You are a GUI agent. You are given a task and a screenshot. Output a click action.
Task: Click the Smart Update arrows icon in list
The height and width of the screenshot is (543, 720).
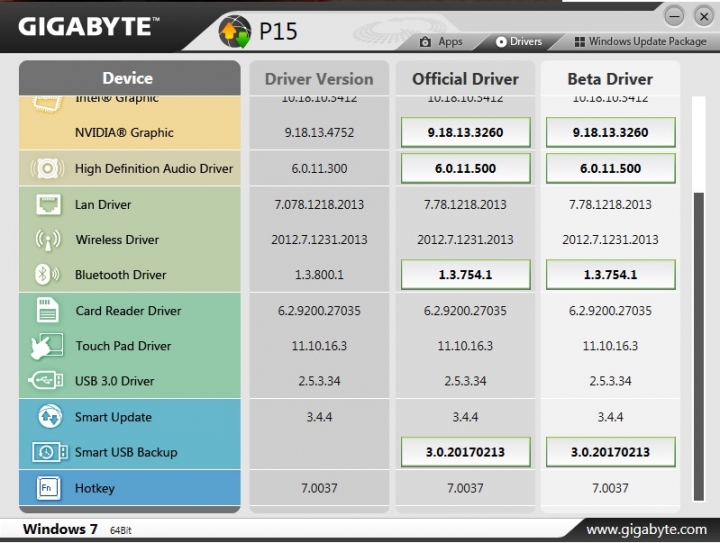(x=50, y=416)
